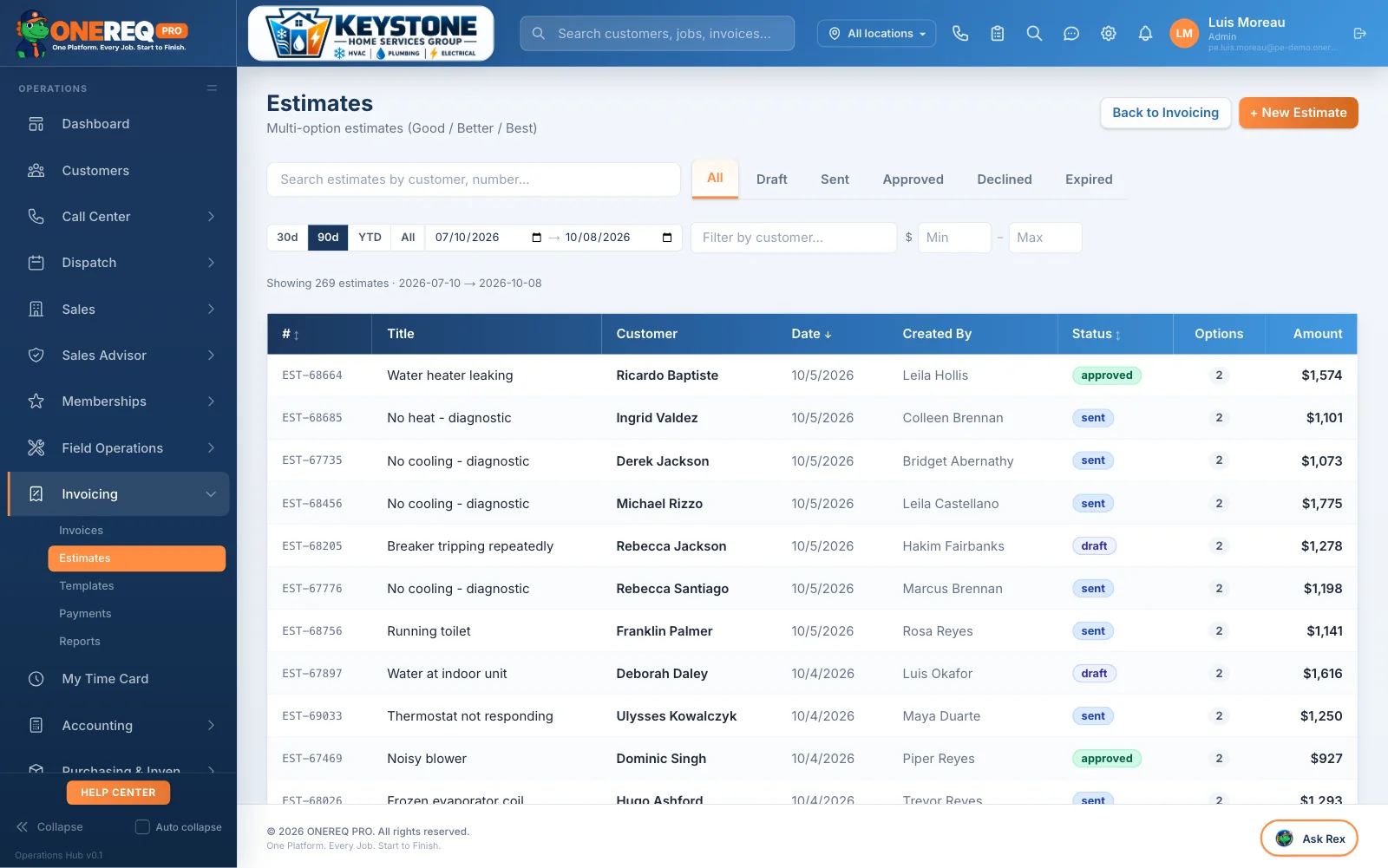Open the All locations dropdown
Viewport: 1388px width, 868px height.
point(876,34)
